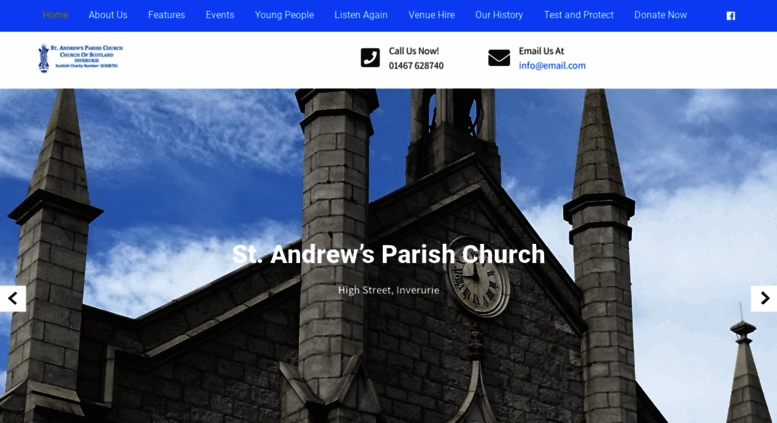Go to the Venue Hire page
Image resolution: width=777 pixels, height=423 pixels.
point(432,15)
